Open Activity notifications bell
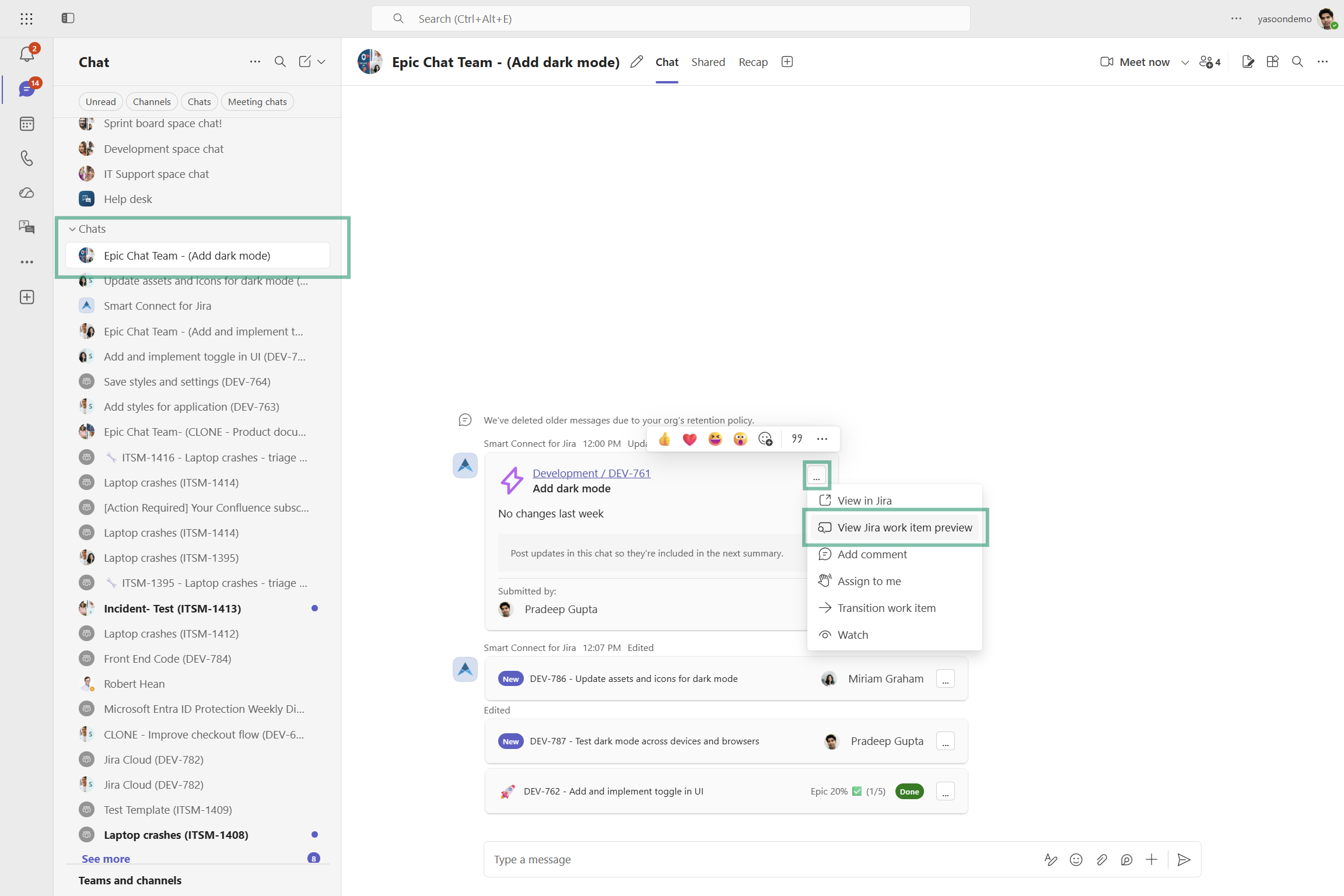Image resolution: width=1344 pixels, height=896 pixels. click(27, 54)
